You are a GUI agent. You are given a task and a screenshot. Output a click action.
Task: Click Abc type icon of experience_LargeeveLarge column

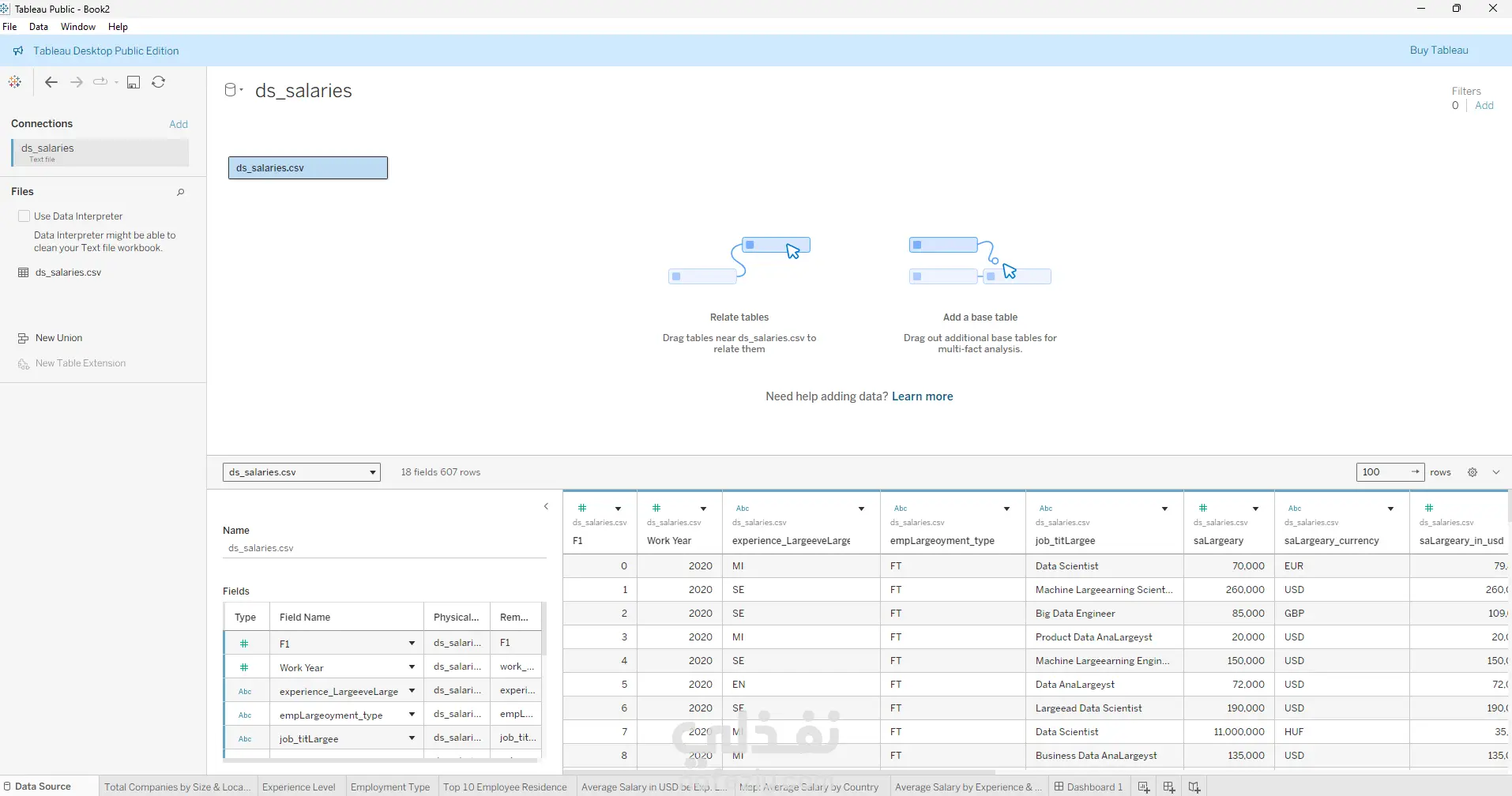click(x=743, y=509)
